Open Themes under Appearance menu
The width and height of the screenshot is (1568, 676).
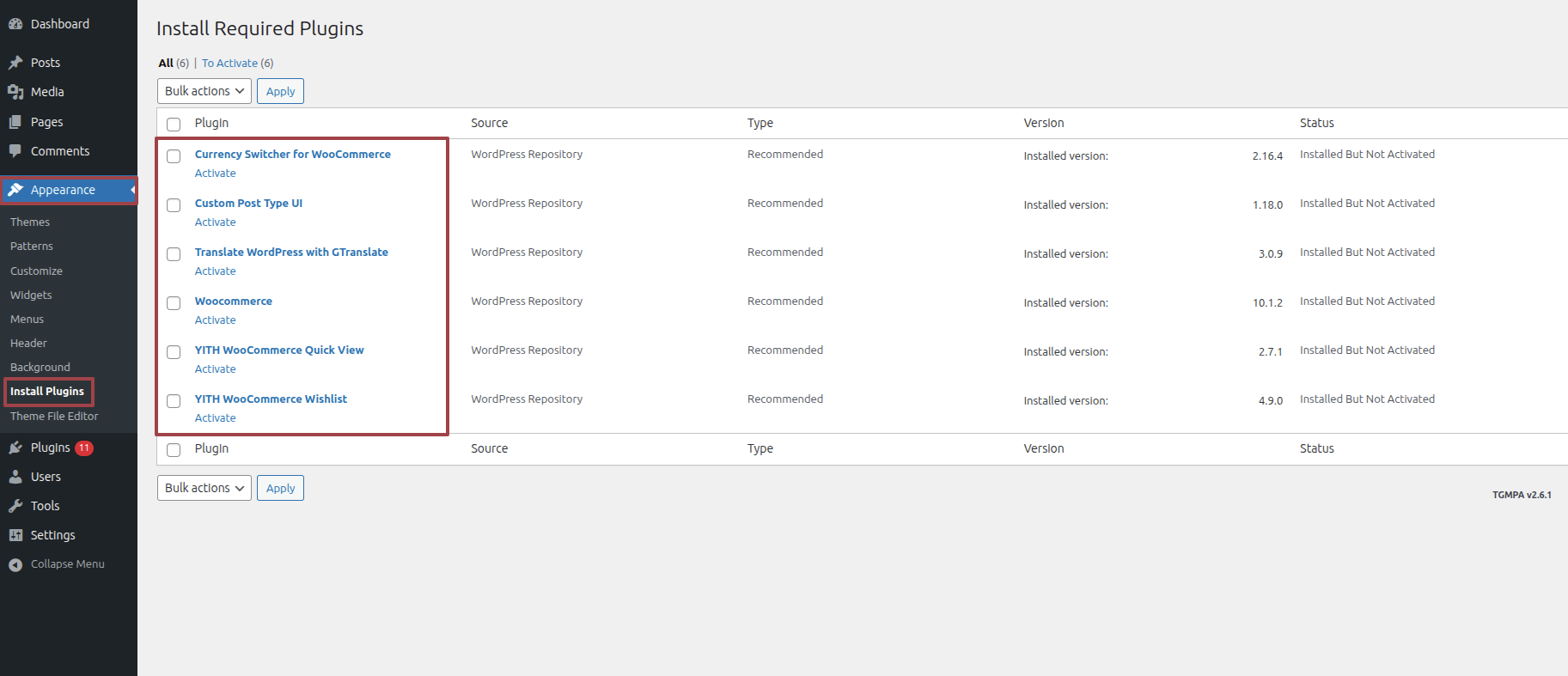click(x=30, y=222)
